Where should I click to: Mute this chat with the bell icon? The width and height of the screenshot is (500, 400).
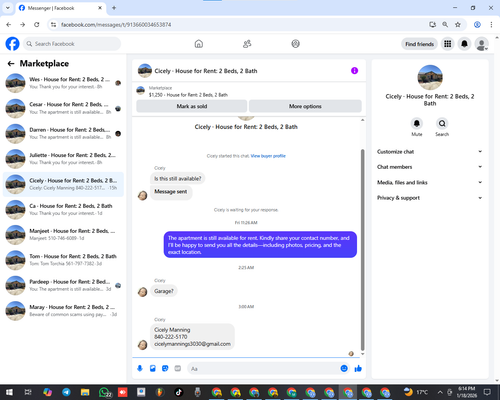pyautogui.click(x=417, y=124)
